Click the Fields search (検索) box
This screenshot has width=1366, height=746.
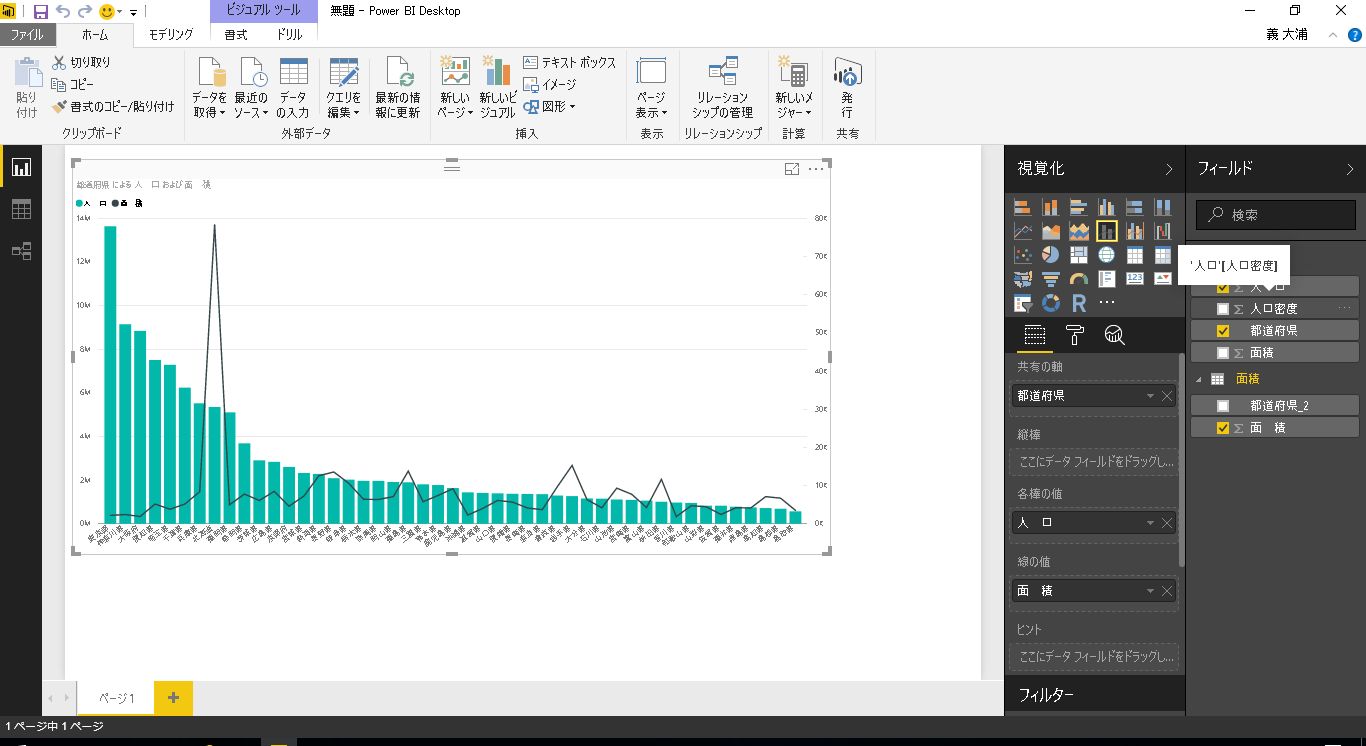click(1276, 215)
